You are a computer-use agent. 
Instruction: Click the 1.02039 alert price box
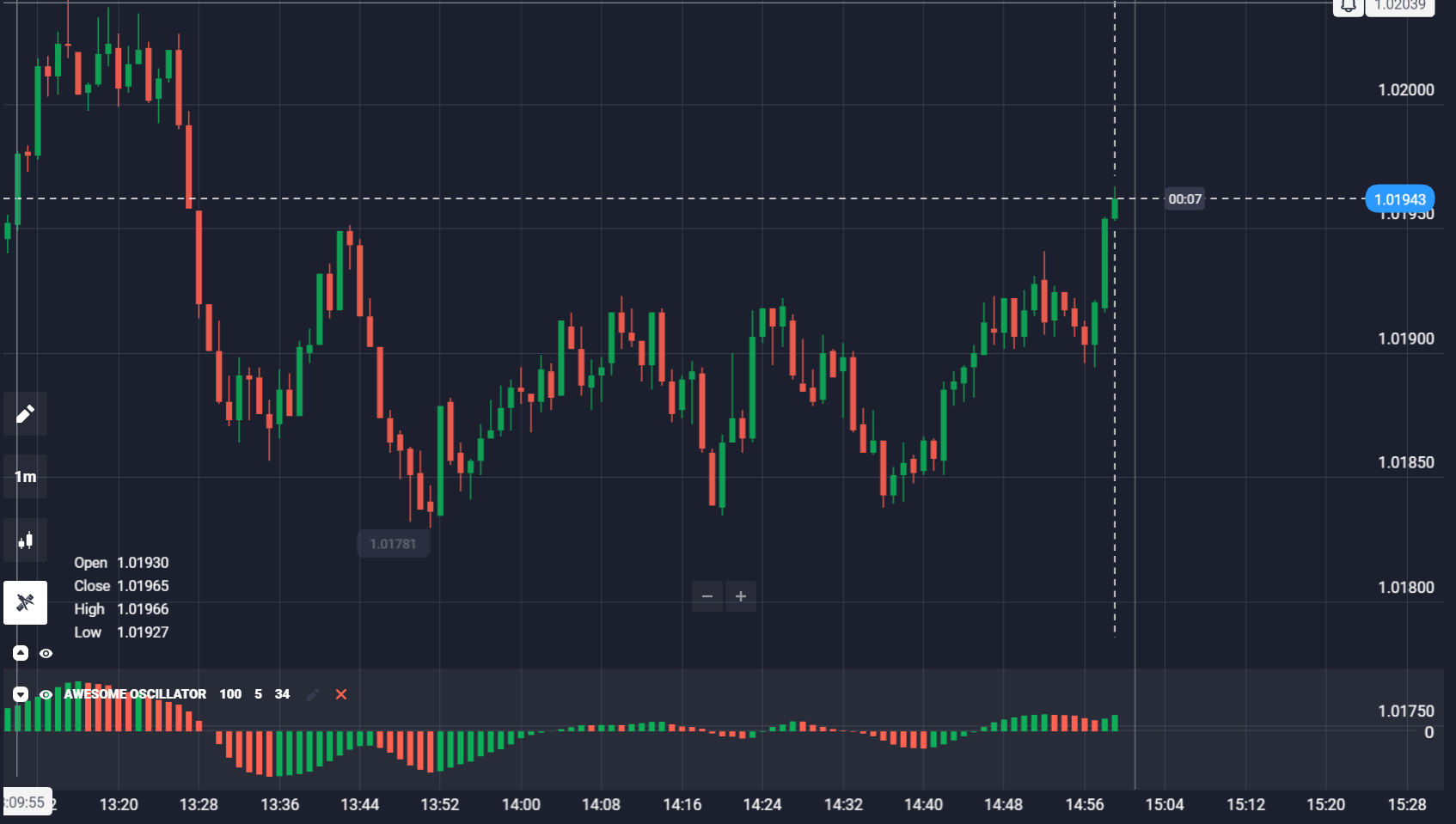point(1399,7)
